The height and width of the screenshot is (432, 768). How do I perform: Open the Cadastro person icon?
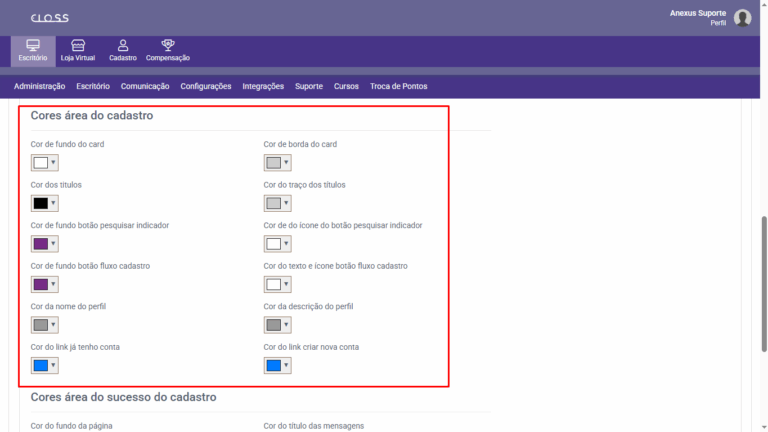click(x=123, y=46)
